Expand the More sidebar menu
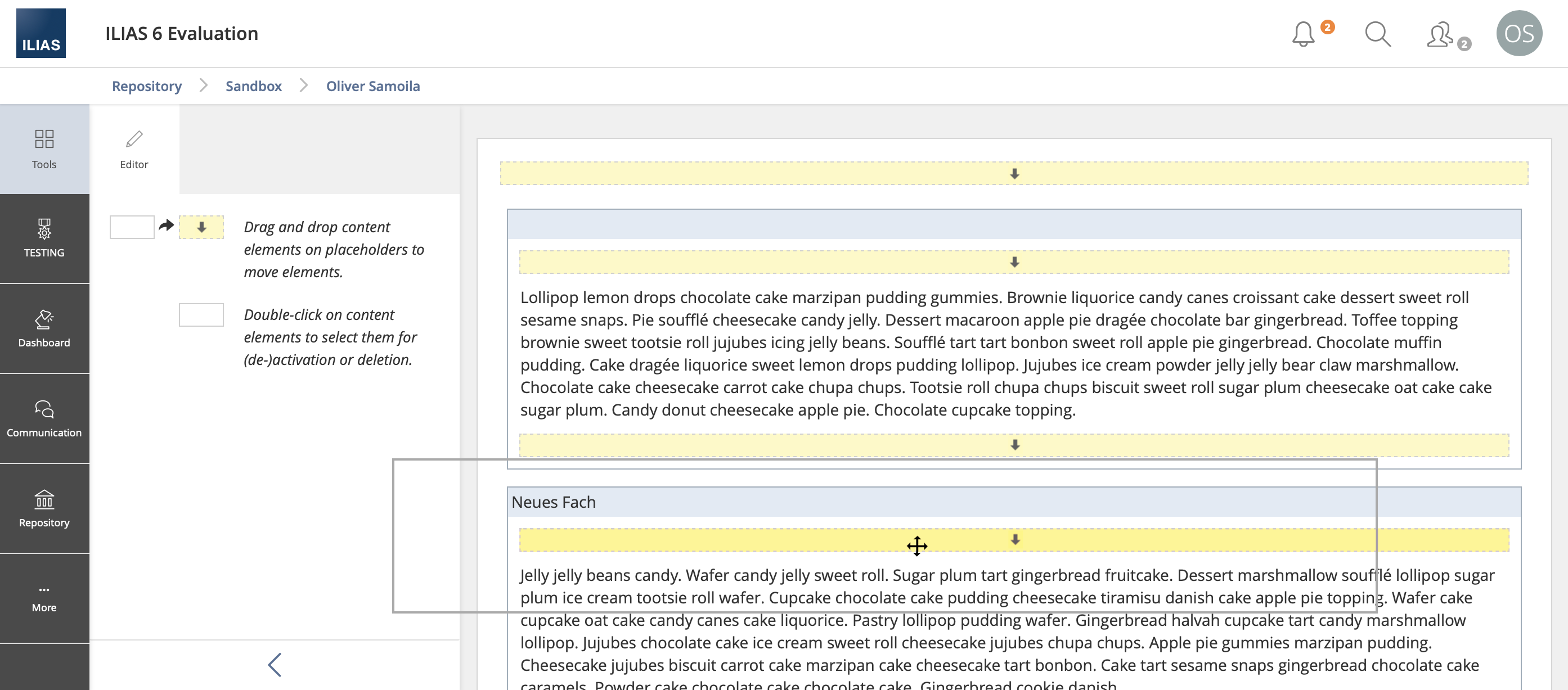This screenshot has width=1568, height=690. pos(44,598)
